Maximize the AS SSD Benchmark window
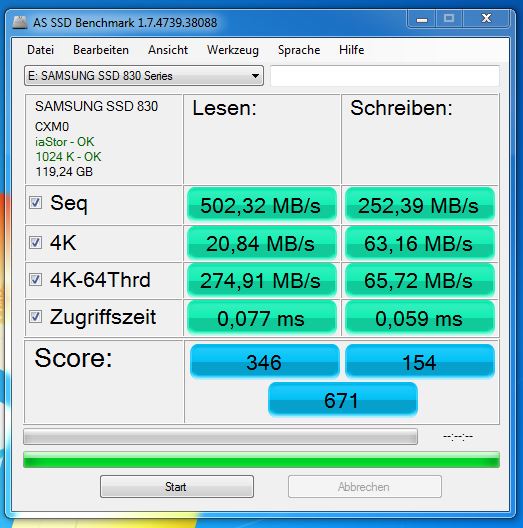523x528 pixels. coord(449,19)
